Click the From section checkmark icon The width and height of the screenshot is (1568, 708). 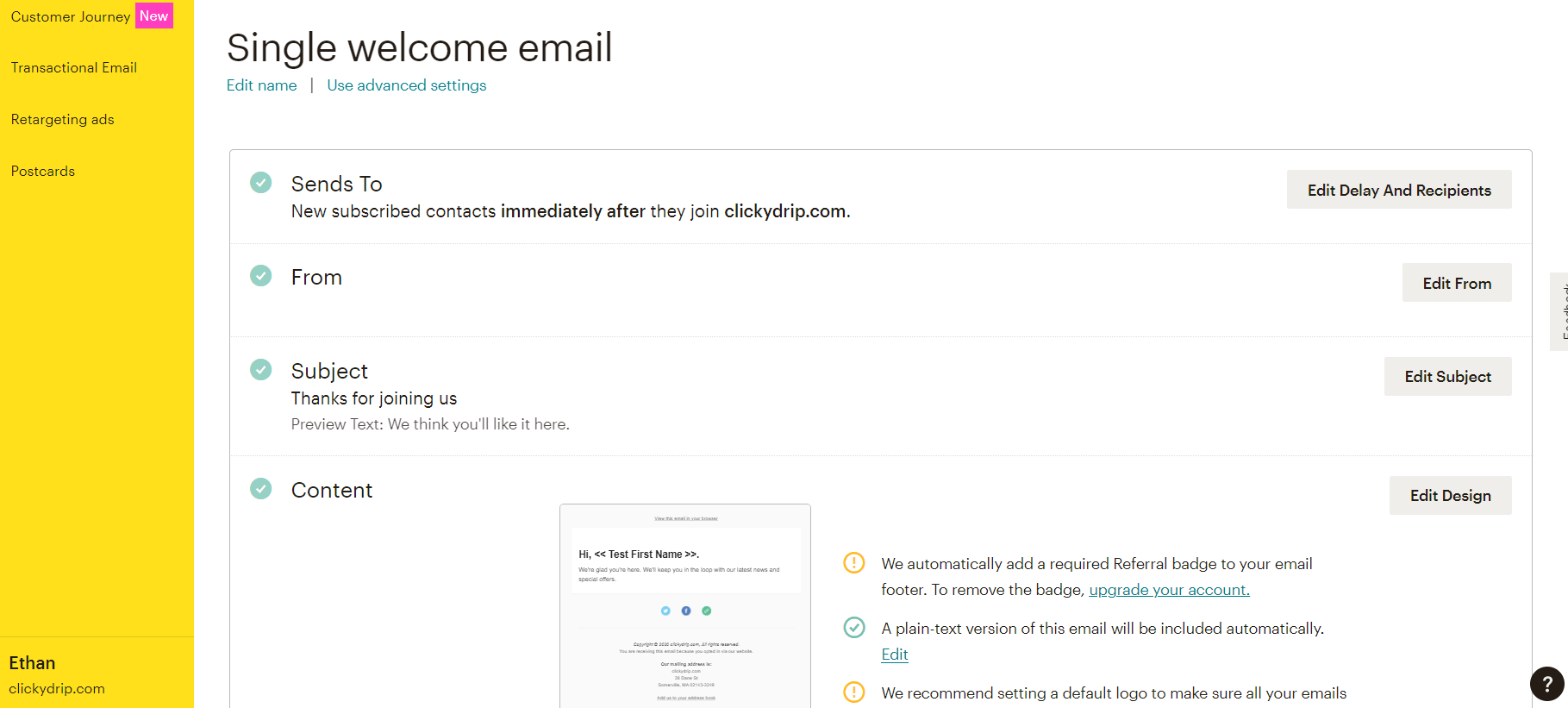tap(260, 276)
